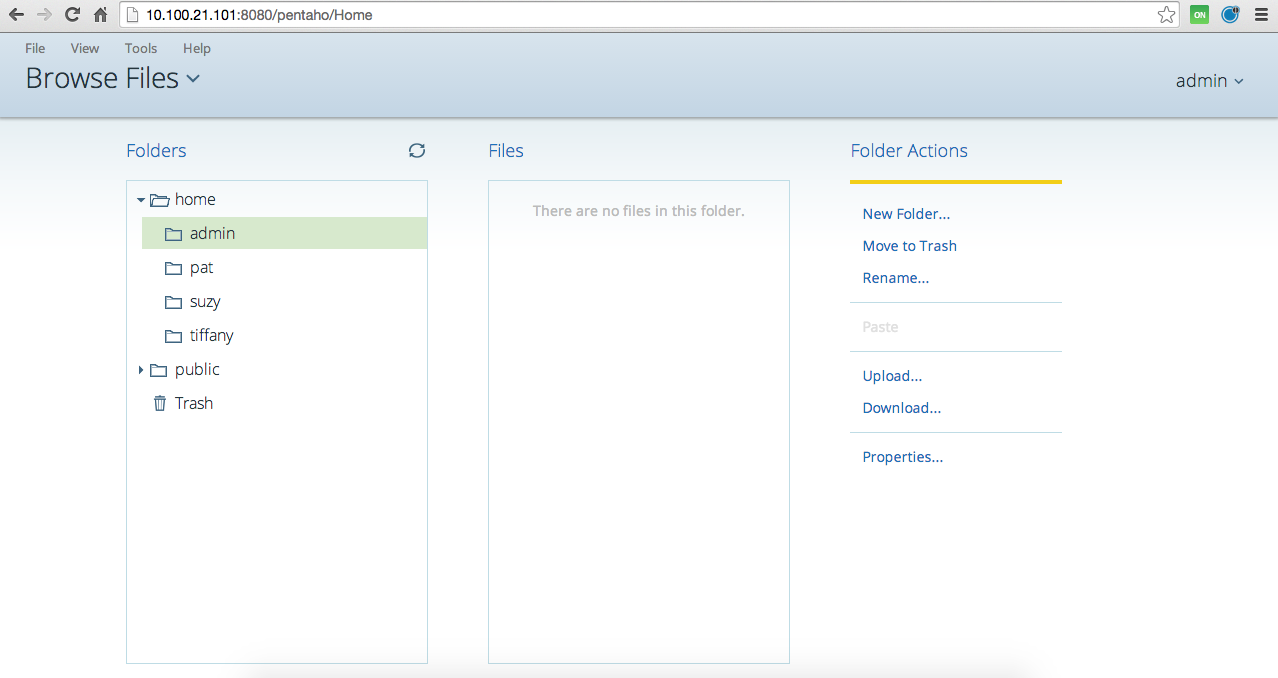
Task: Click the pat folder icon
Action: click(x=174, y=268)
